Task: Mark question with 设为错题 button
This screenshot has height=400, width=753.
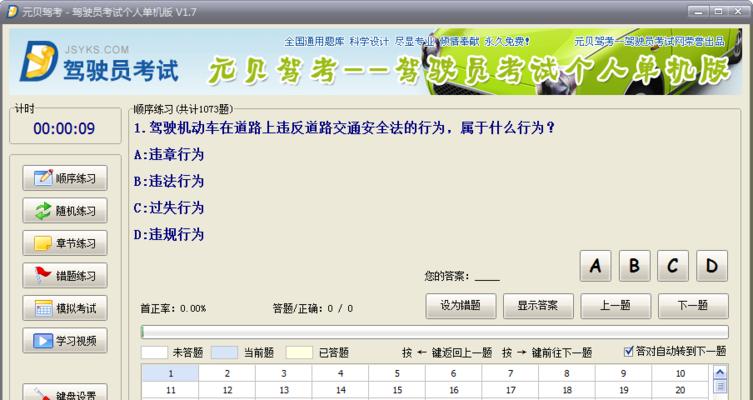Action: pos(461,306)
